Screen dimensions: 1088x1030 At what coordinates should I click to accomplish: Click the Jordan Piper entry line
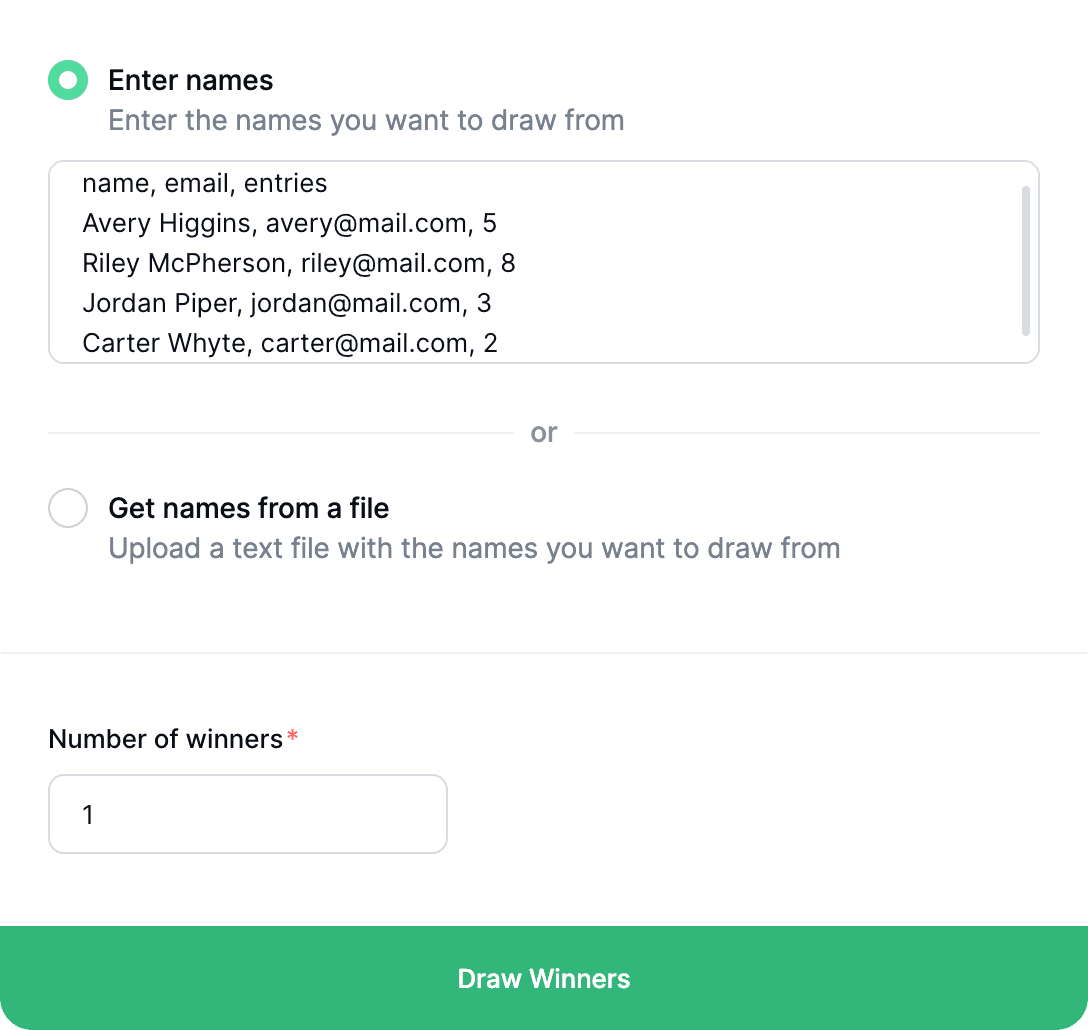[287, 303]
